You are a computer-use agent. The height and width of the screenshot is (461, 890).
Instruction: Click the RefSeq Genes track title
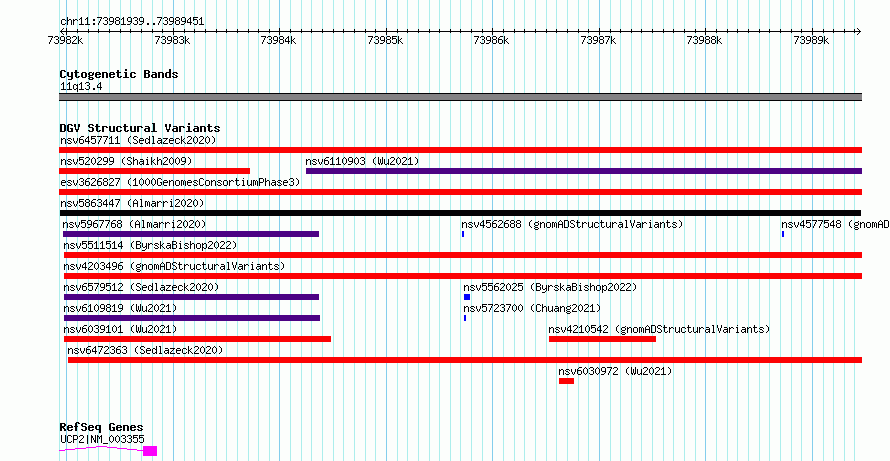coord(102,428)
